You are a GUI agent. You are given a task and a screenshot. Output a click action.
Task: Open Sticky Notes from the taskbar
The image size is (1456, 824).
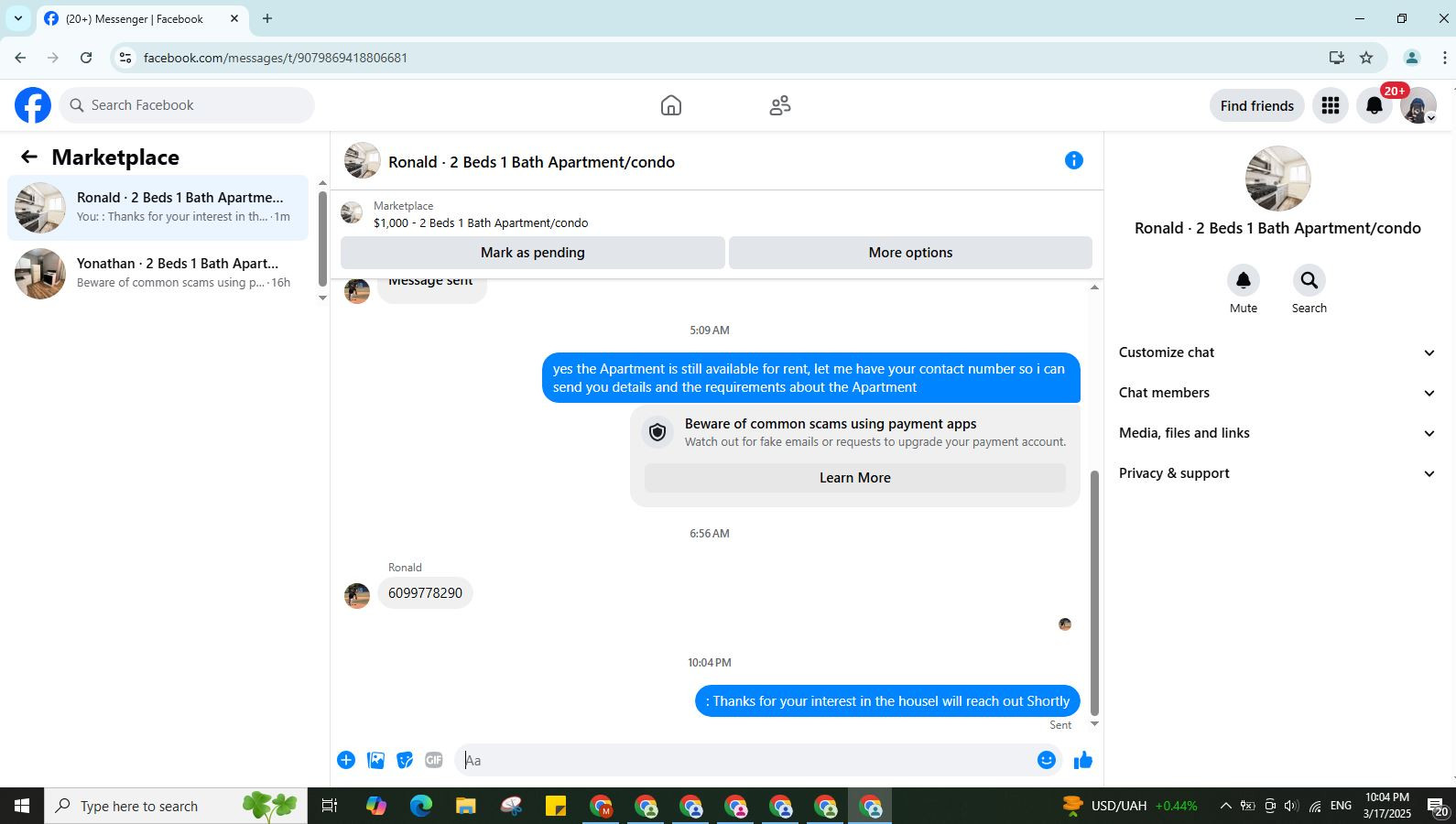556,806
